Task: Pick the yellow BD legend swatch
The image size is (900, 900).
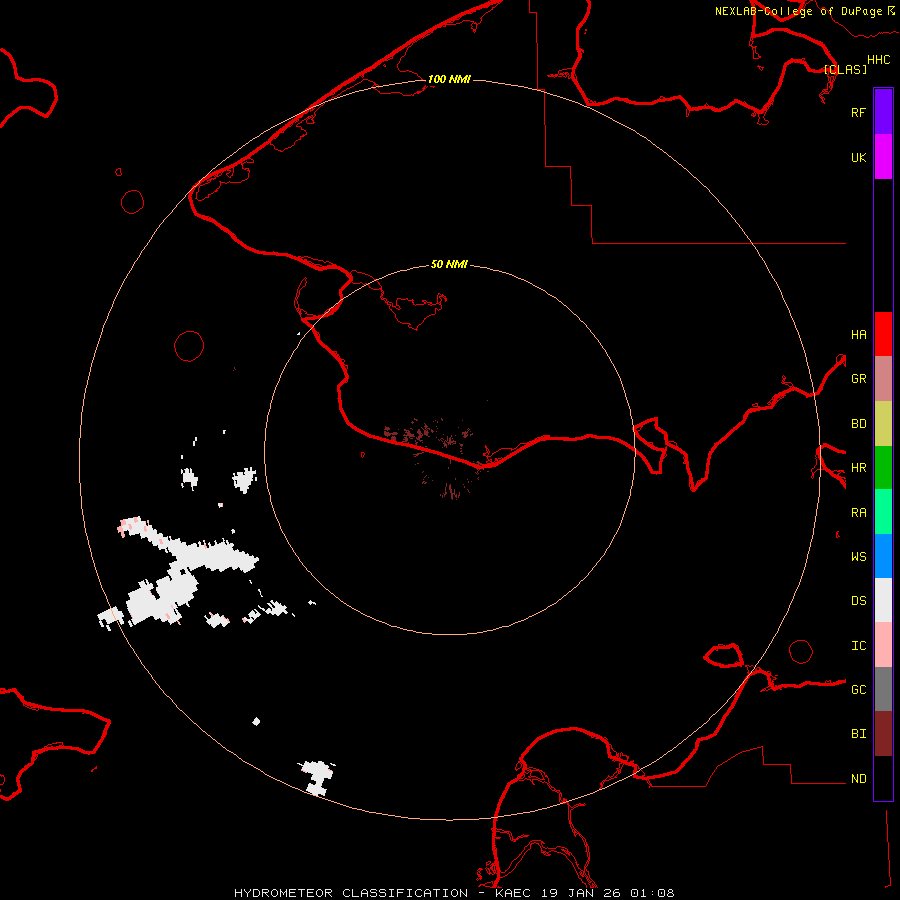Action: pyautogui.click(x=883, y=424)
